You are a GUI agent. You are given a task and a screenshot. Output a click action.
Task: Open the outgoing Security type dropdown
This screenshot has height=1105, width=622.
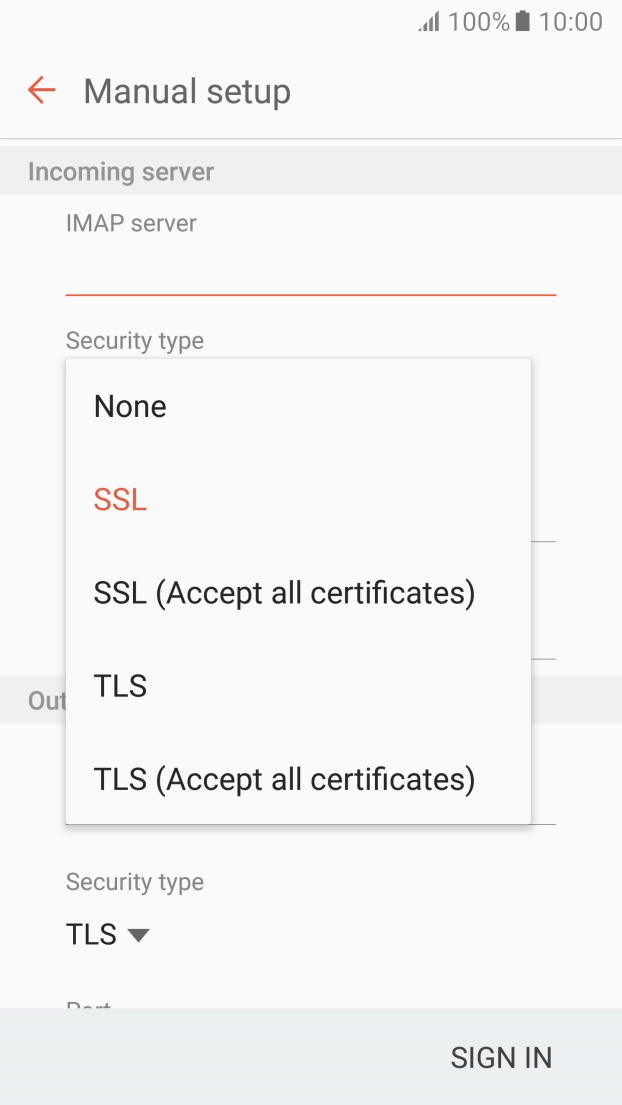point(108,933)
